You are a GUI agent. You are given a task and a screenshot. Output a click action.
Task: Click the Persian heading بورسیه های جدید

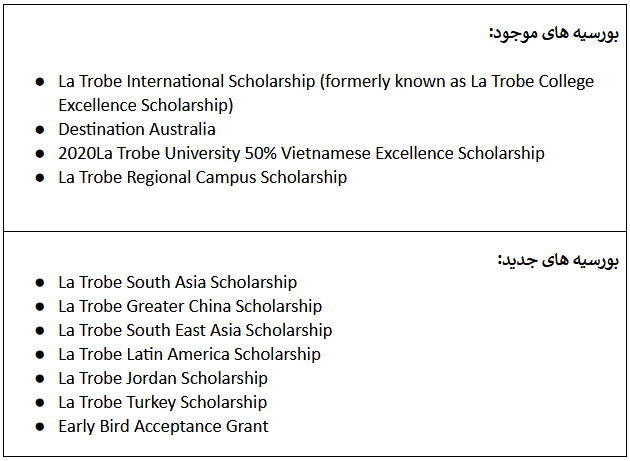558,260
